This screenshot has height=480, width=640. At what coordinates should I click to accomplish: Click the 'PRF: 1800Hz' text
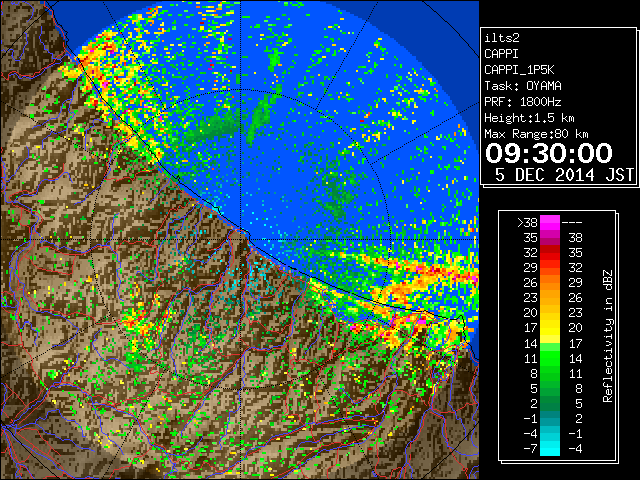[x=523, y=102]
